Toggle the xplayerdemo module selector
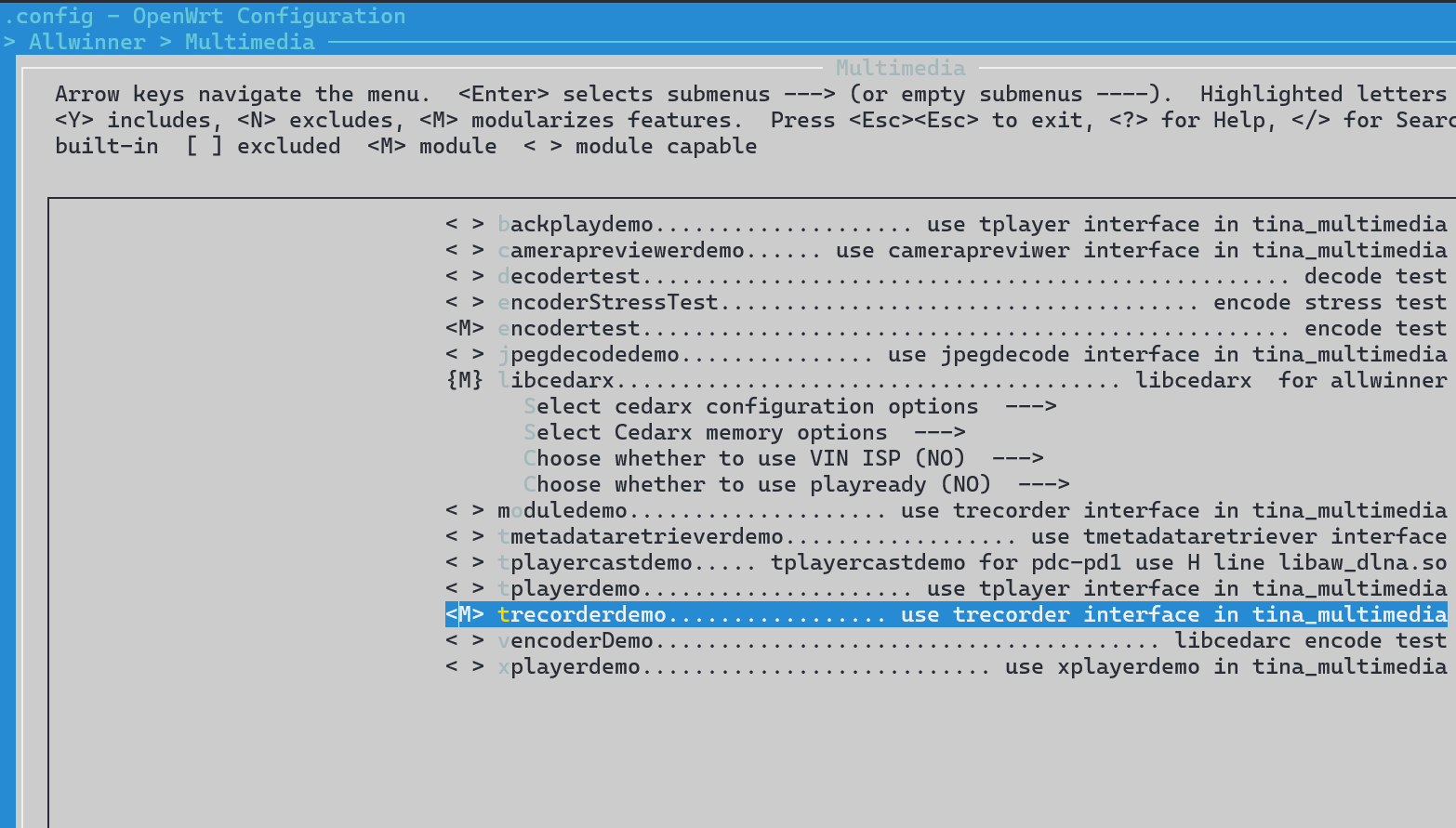1456x828 pixels. click(x=465, y=666)
